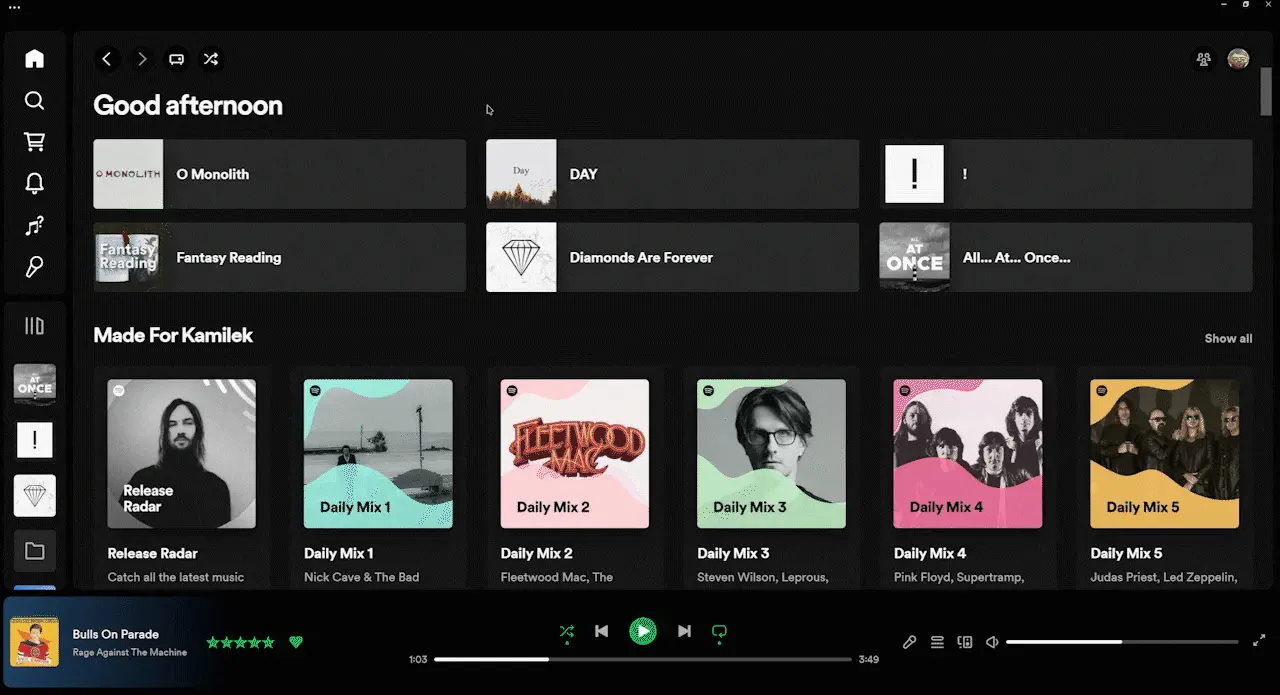Seek within the track progress bar
The width and height of the screenshot is (1280, 695).
(x=643, y=660)
